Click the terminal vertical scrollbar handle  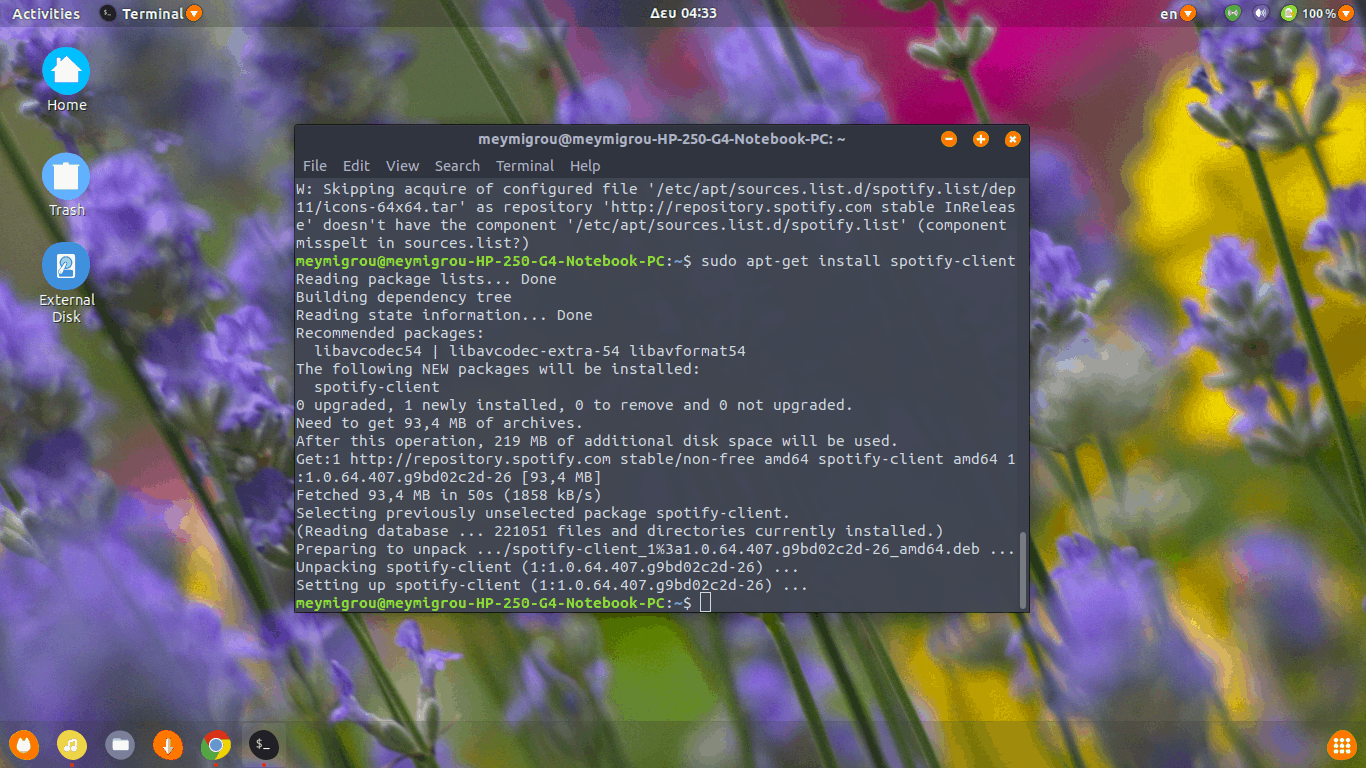pos(1022,569)
